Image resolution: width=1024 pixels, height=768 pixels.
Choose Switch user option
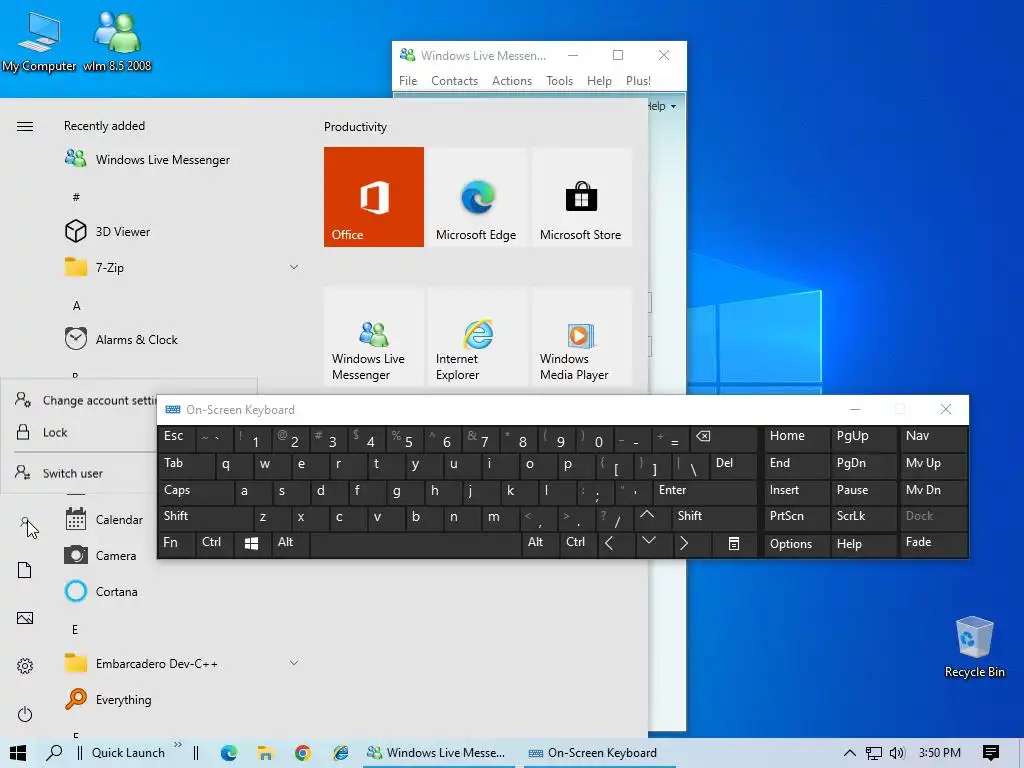tap(80, 473)
